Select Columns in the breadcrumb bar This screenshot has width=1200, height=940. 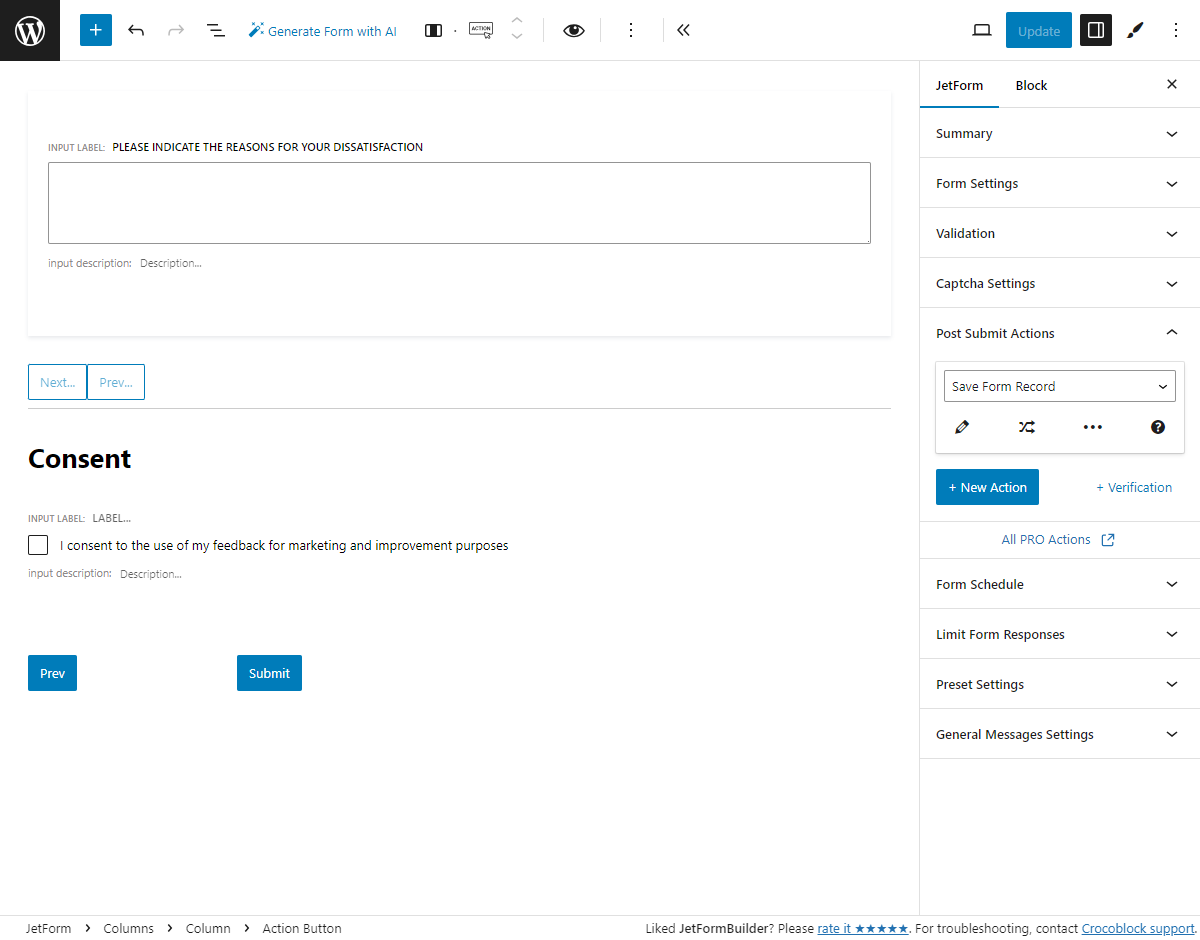coord(128,928)
